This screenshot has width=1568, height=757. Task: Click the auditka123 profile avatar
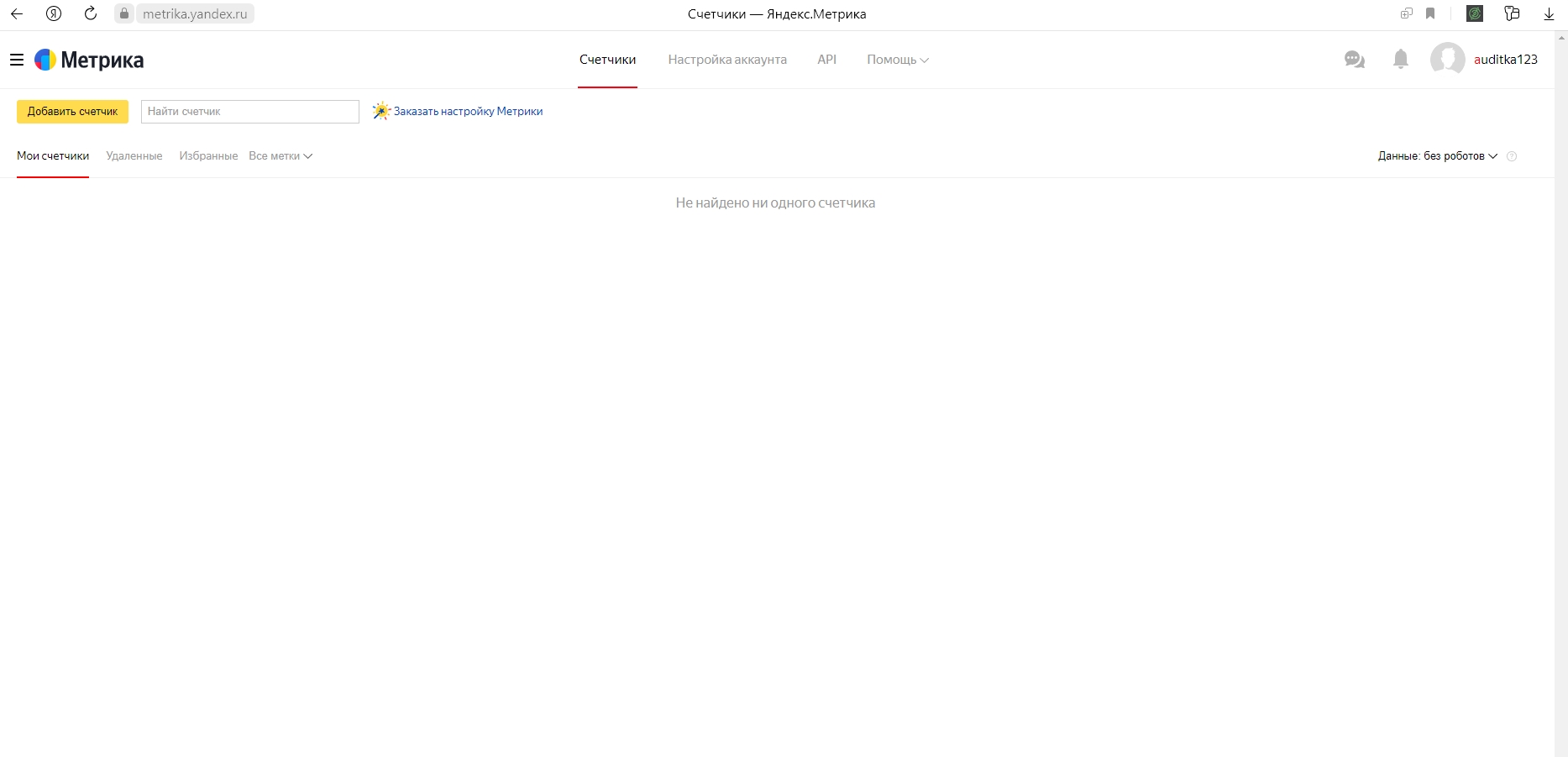pyautogui.click(x=1447, y=60)
